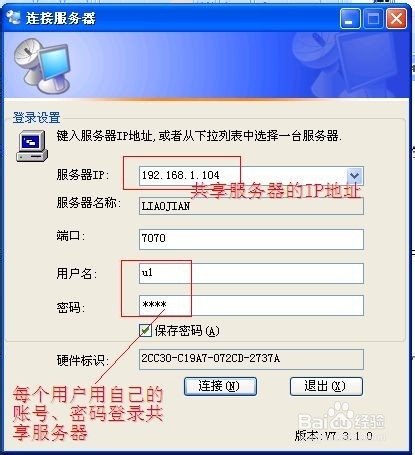415x455 pixels.
Task: Click the Baidu paw watermark logo
Action: click(x=340, y=418)
